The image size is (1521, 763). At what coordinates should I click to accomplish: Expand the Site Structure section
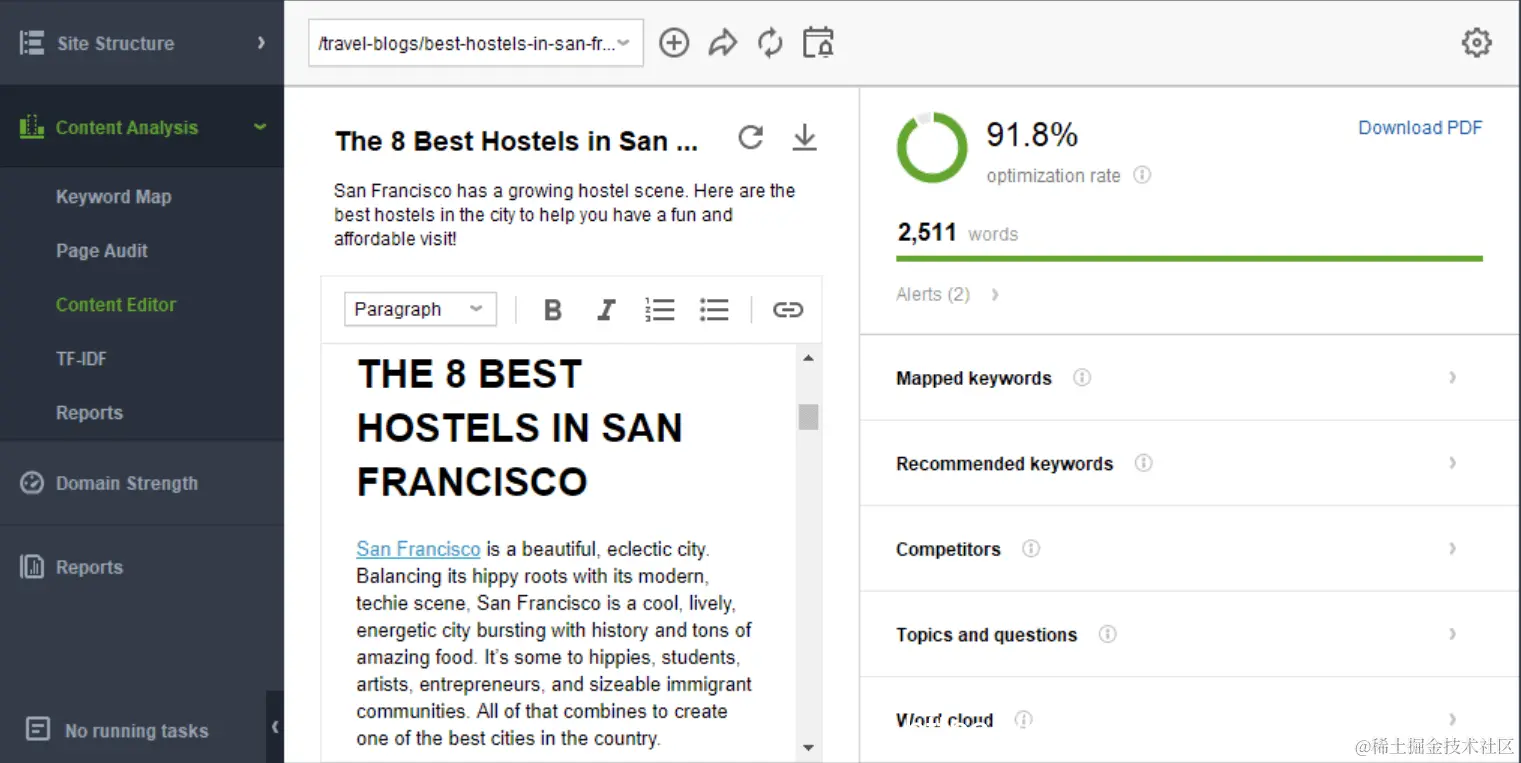click(x=261, y=43)
